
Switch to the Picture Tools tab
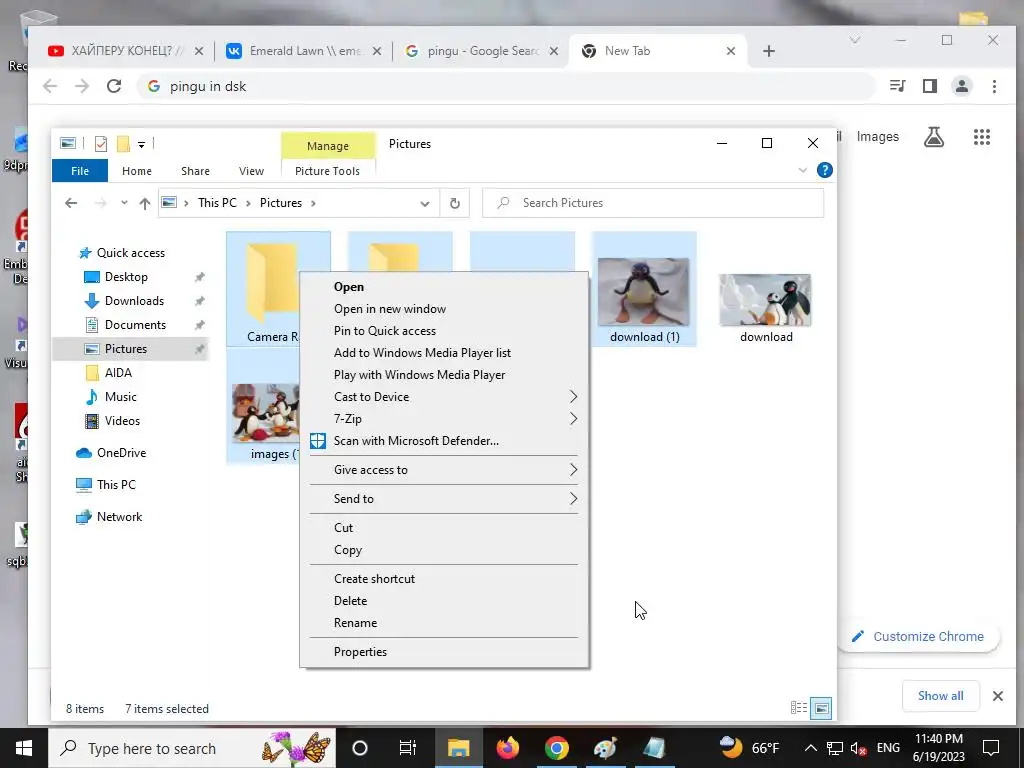(x=327, y=171)
